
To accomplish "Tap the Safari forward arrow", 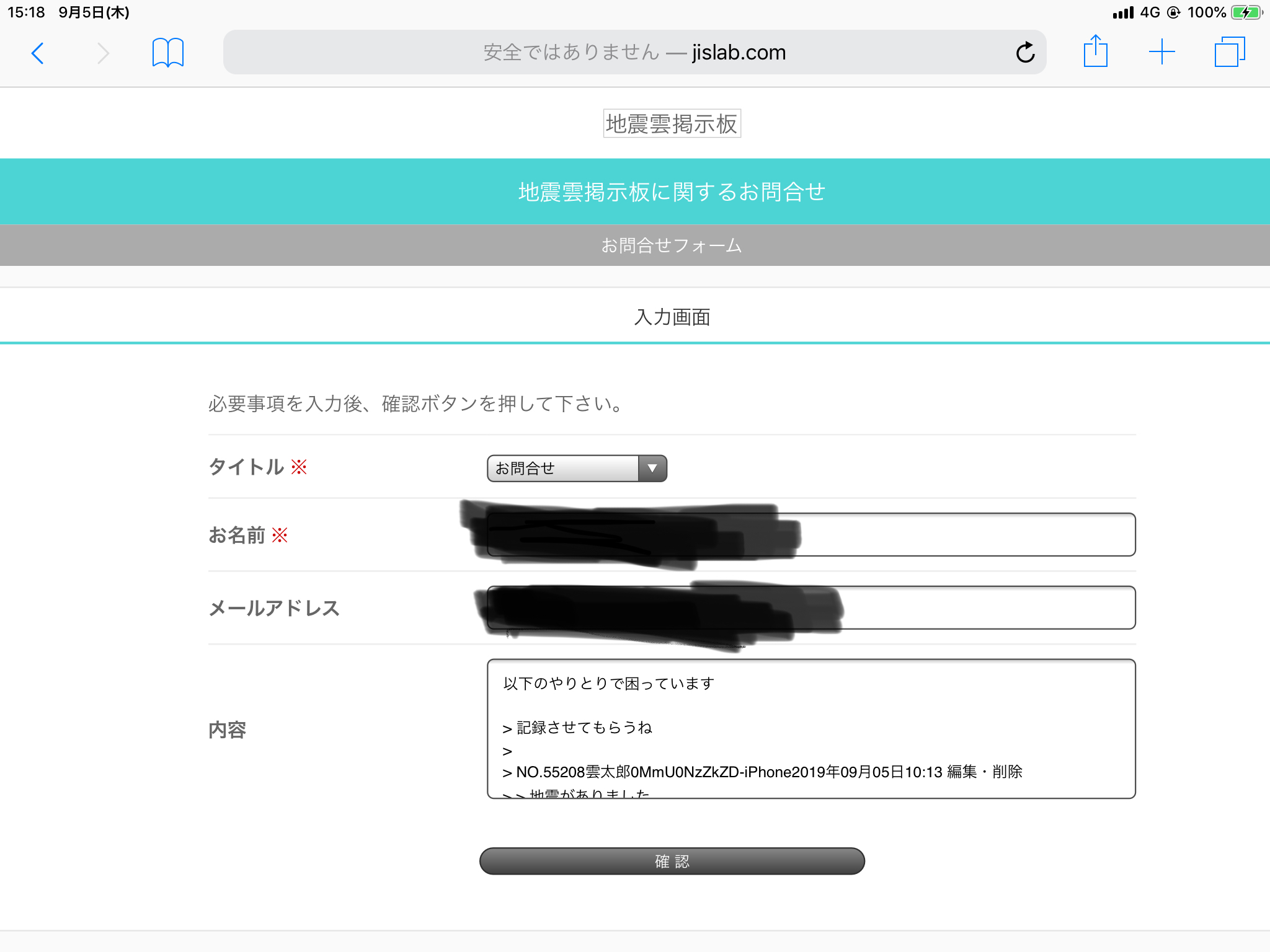I will coord(103,53).
